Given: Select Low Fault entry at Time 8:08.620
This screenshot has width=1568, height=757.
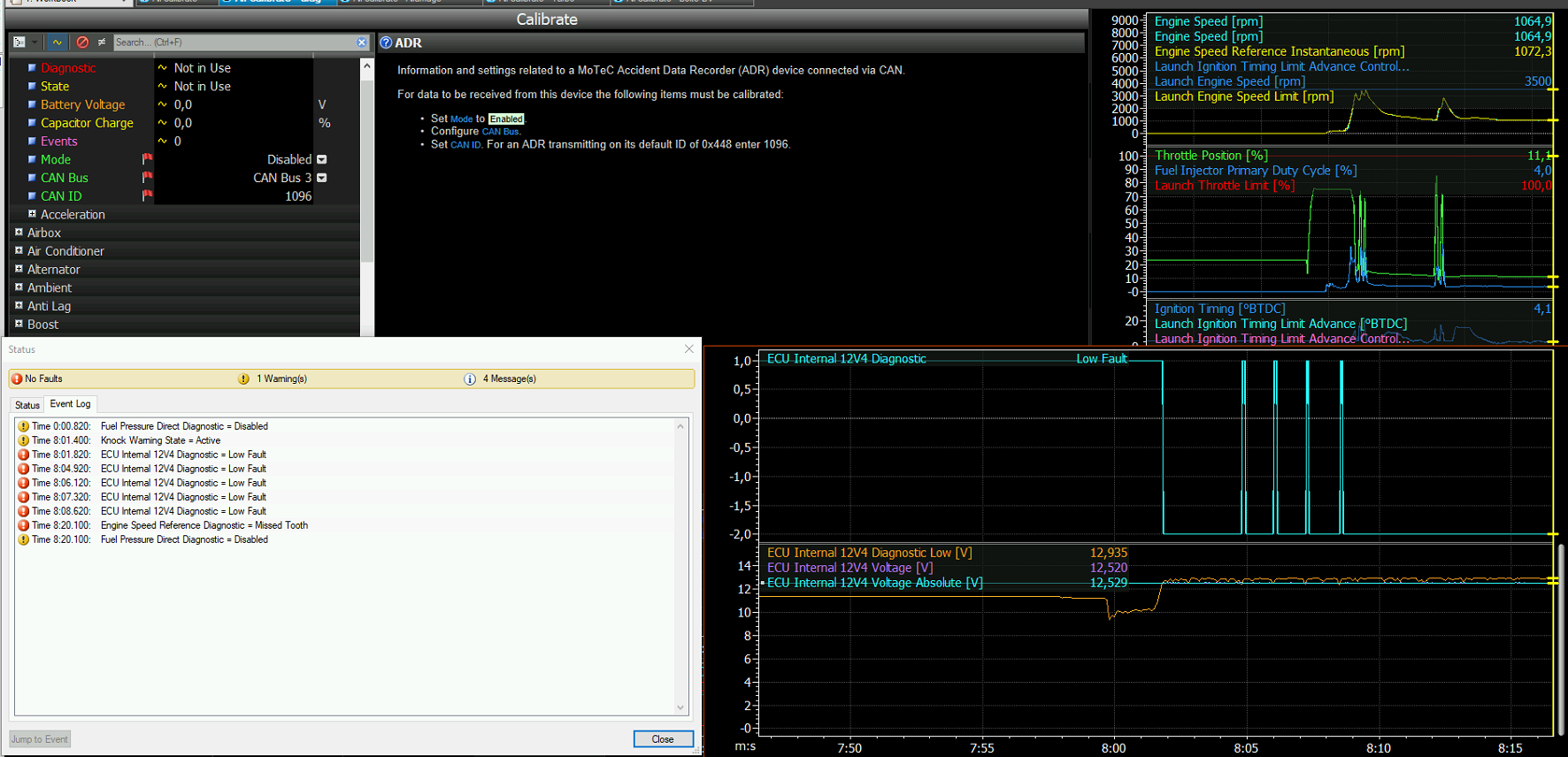Looking at the screenshot, I should [x=343, y=511].
